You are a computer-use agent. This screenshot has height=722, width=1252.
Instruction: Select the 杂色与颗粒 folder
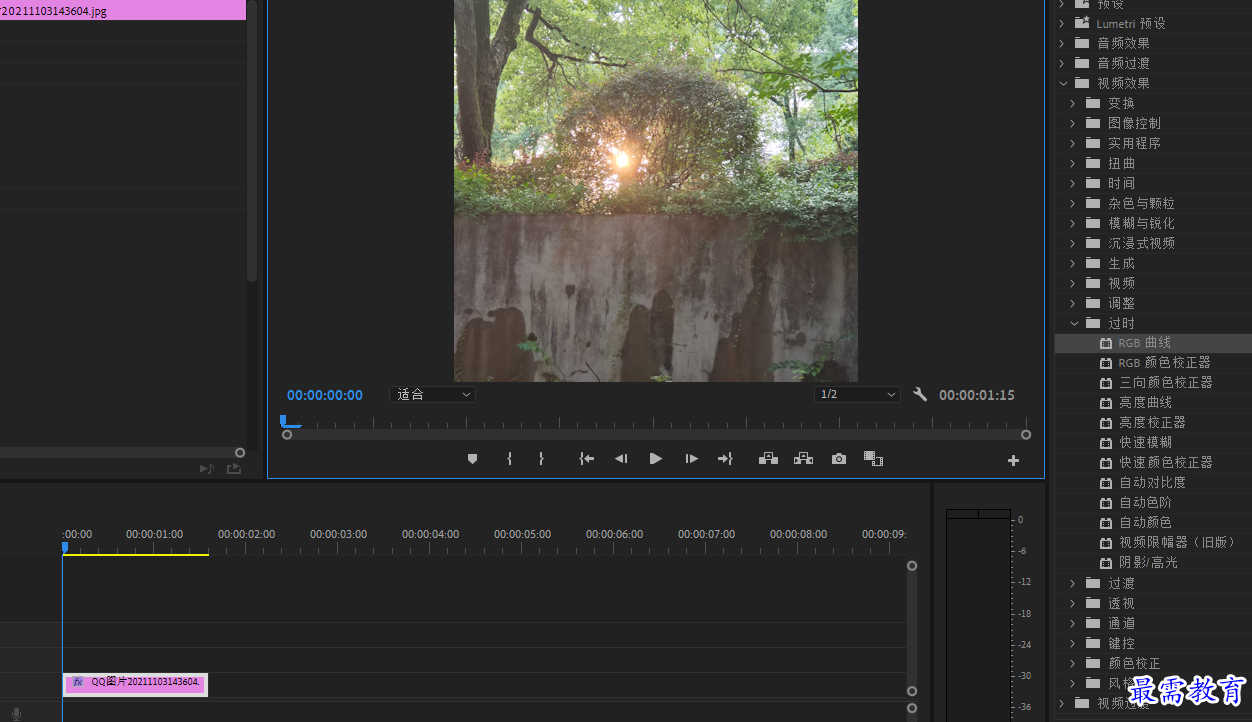pos(1141,203)
